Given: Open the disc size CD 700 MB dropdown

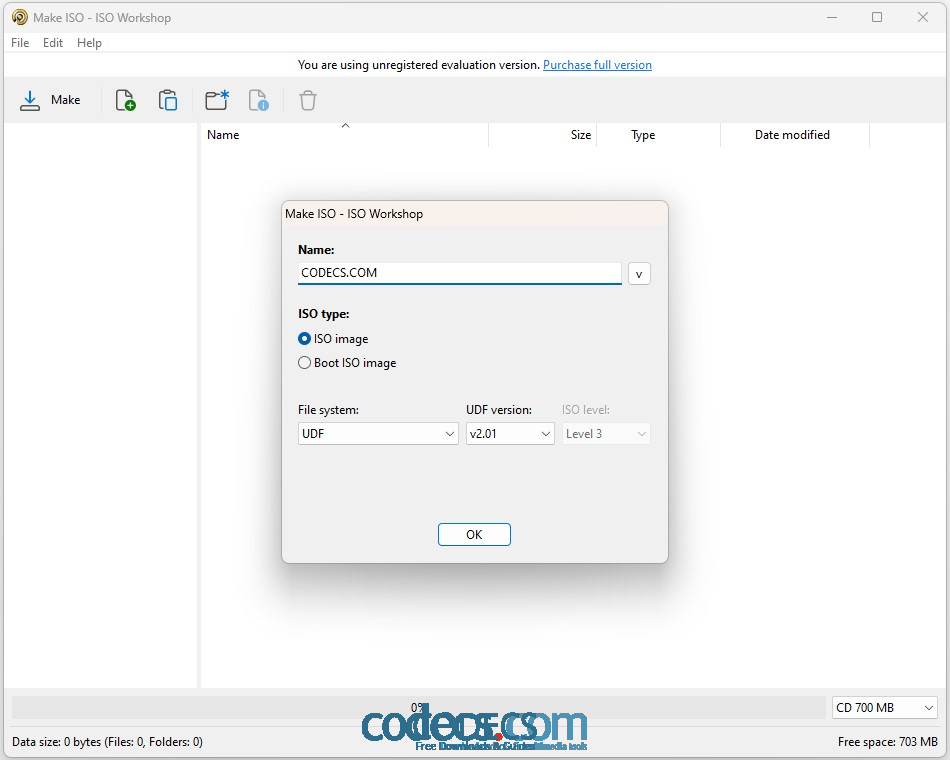Looking at the screenshot, I should coord(885,708).
